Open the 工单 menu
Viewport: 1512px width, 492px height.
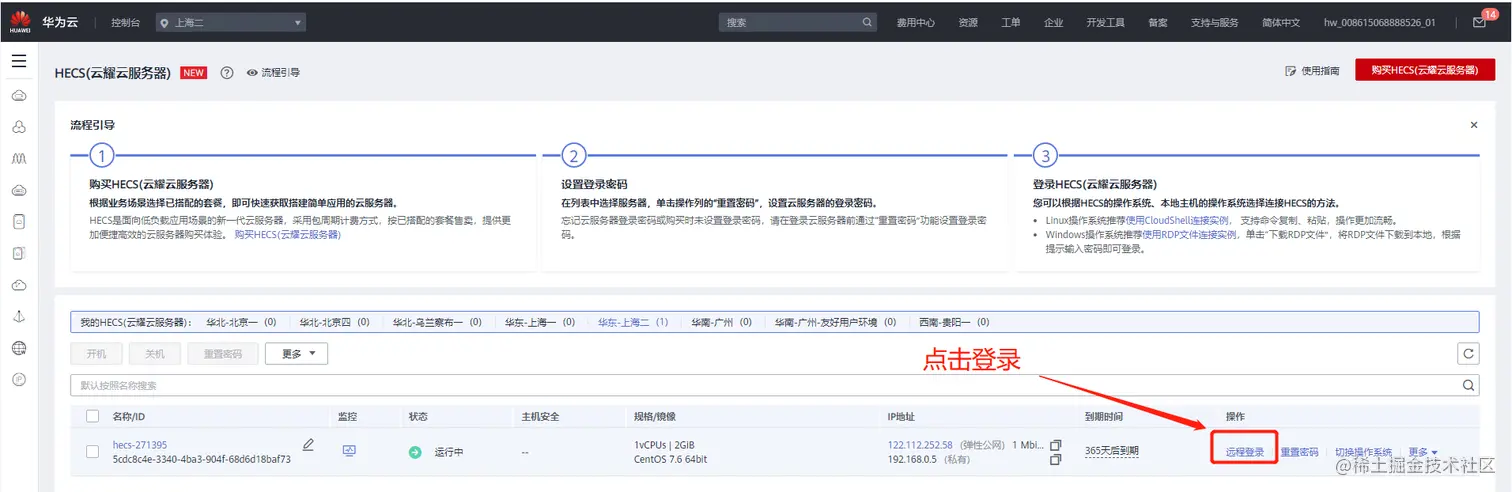1011,22
